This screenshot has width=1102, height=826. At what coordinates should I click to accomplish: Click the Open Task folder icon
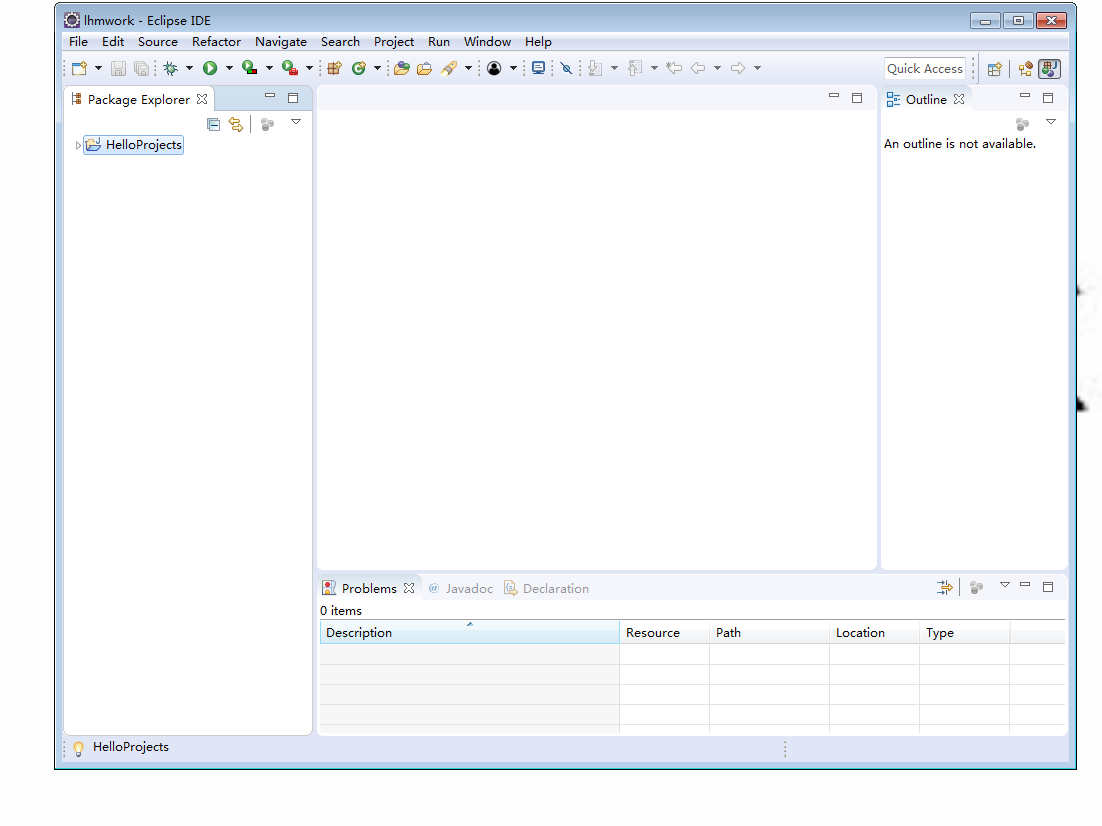pos(424,68)
